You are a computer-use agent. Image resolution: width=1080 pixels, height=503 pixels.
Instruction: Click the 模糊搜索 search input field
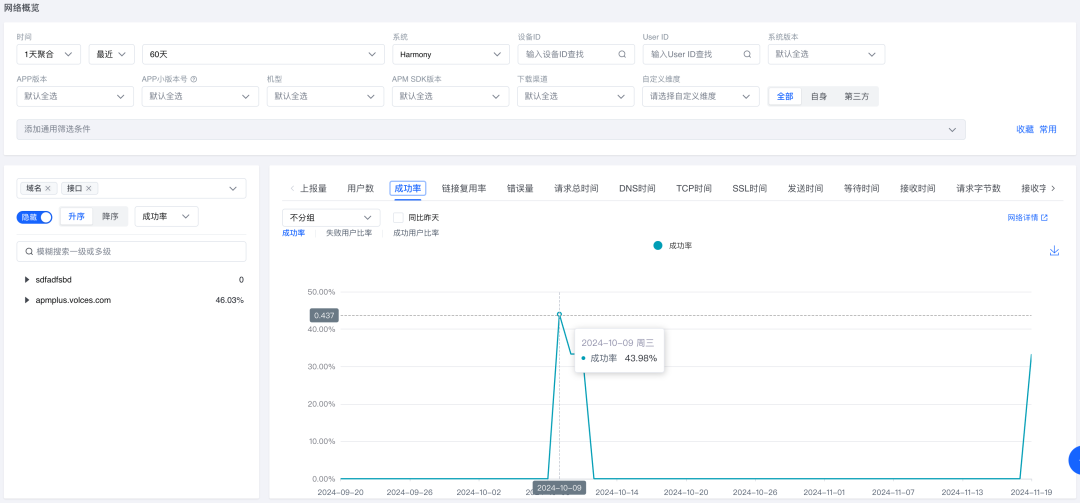point(131,251)
